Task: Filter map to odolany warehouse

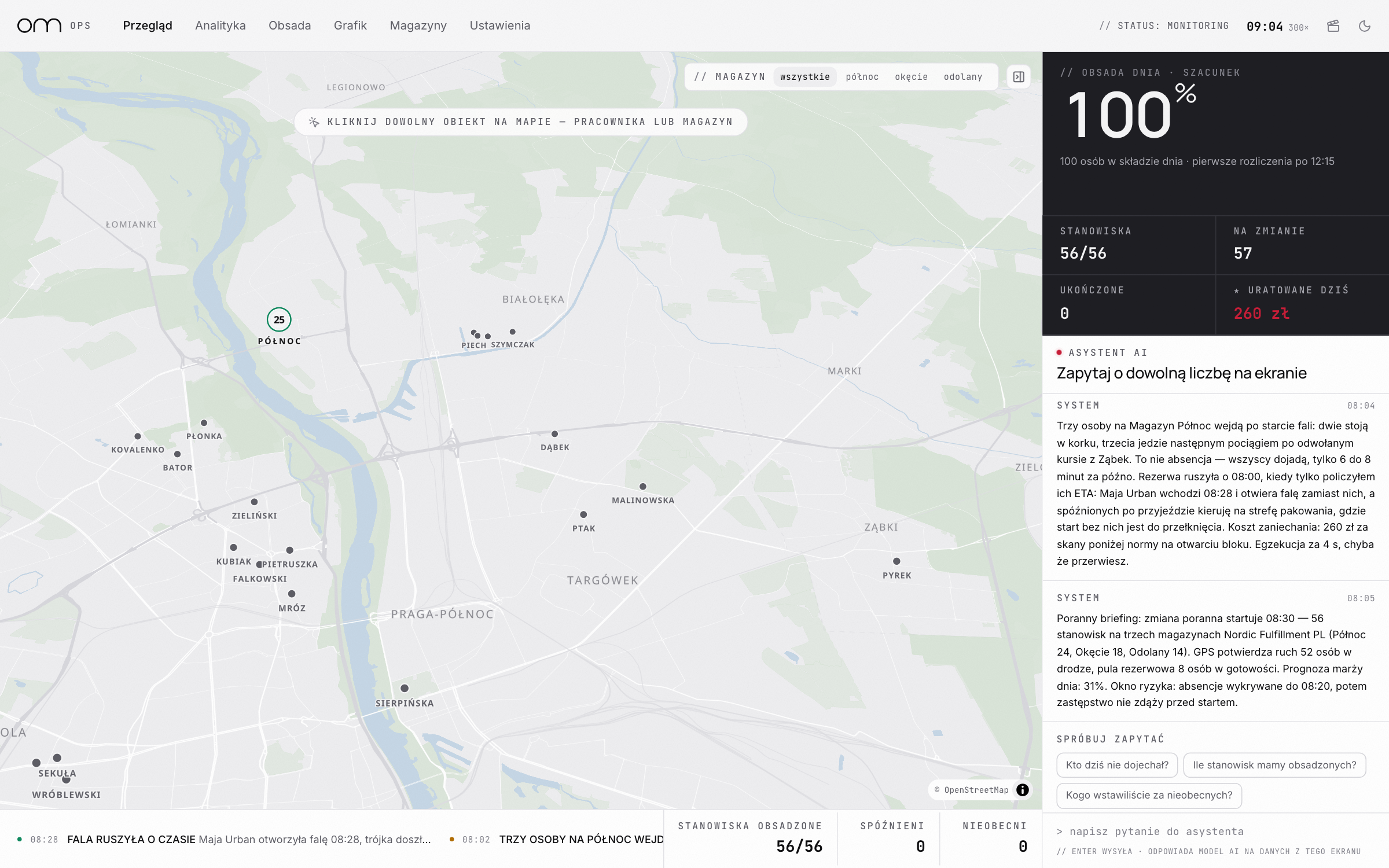Action: tap(963, 77)
